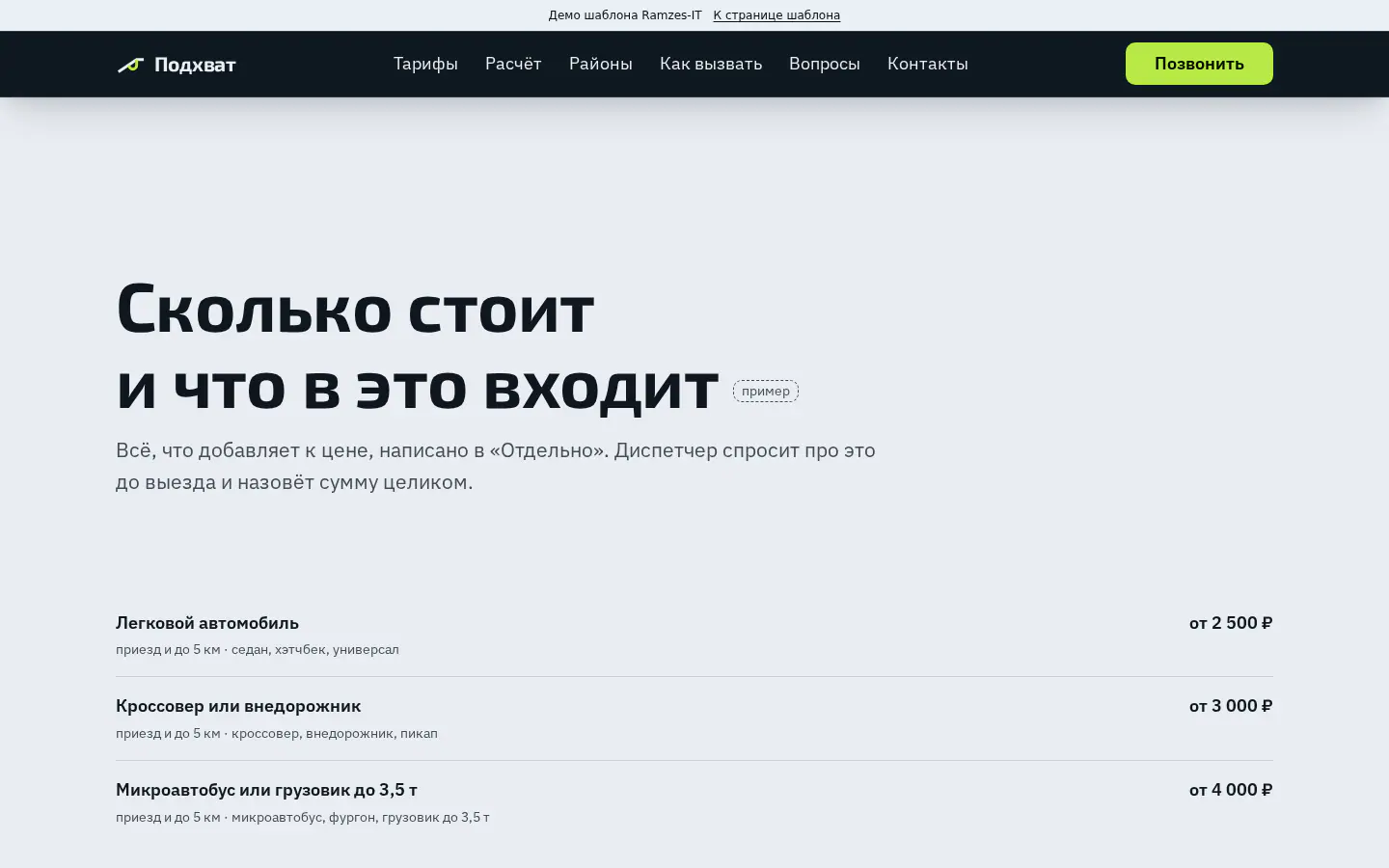Screen dimensions: 1389x868
Task: Click the Позвонить button
Action: 1199,64
